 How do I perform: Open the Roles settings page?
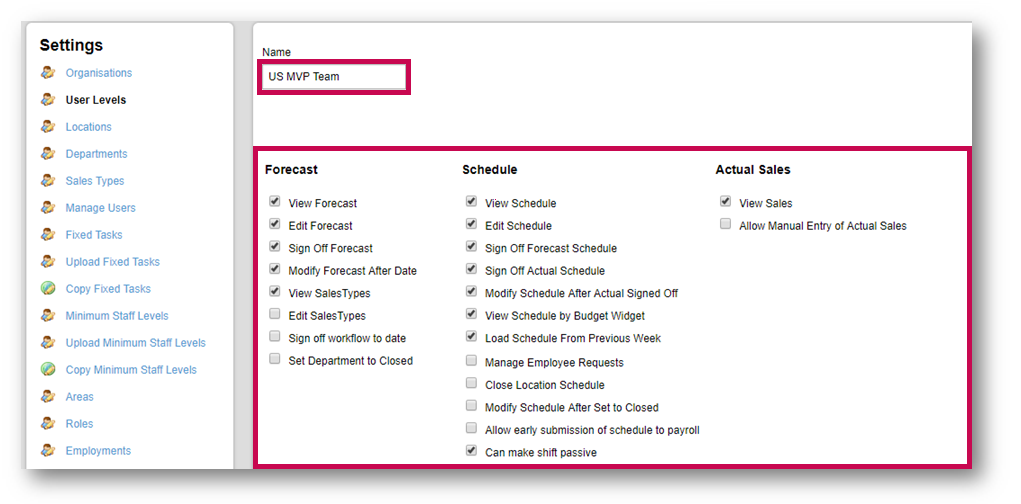coord(80,424)
